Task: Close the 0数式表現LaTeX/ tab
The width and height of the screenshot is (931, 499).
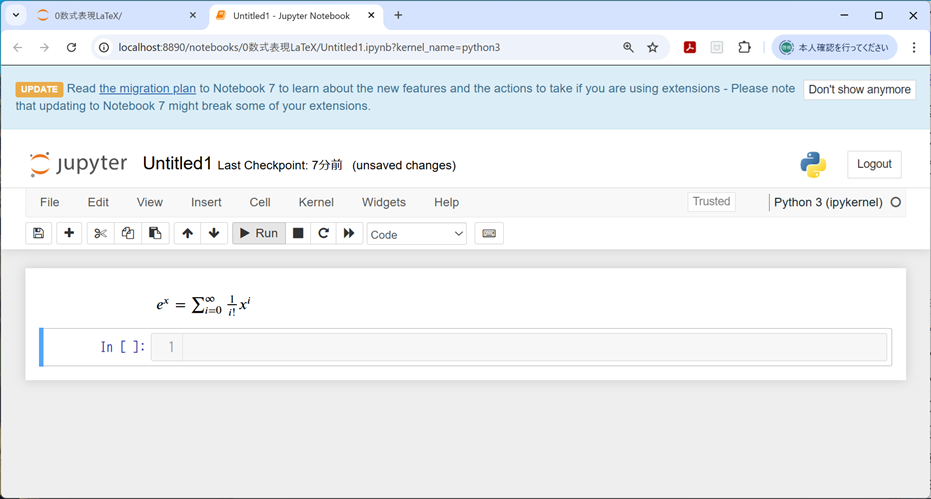Action: [192, 15]
